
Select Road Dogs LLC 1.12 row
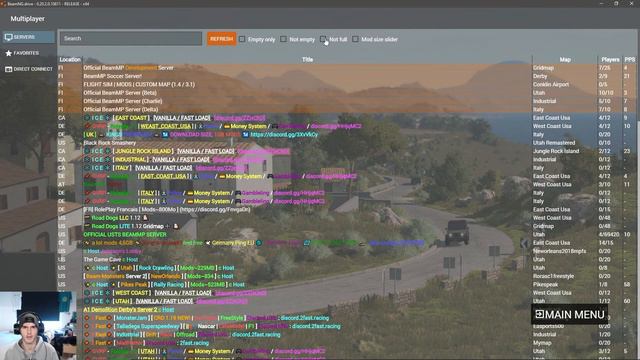click(347, 218)
